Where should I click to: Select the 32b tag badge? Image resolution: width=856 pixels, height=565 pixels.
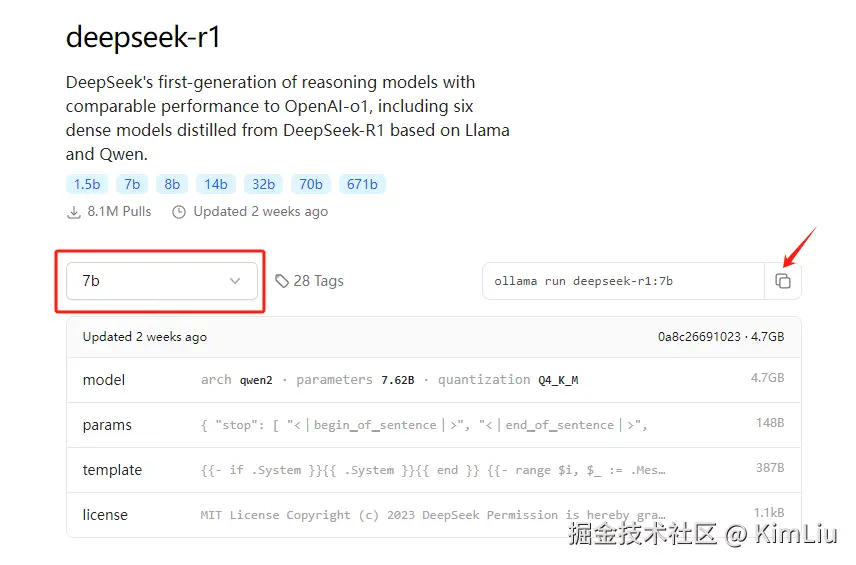click(x=264, y=184)
